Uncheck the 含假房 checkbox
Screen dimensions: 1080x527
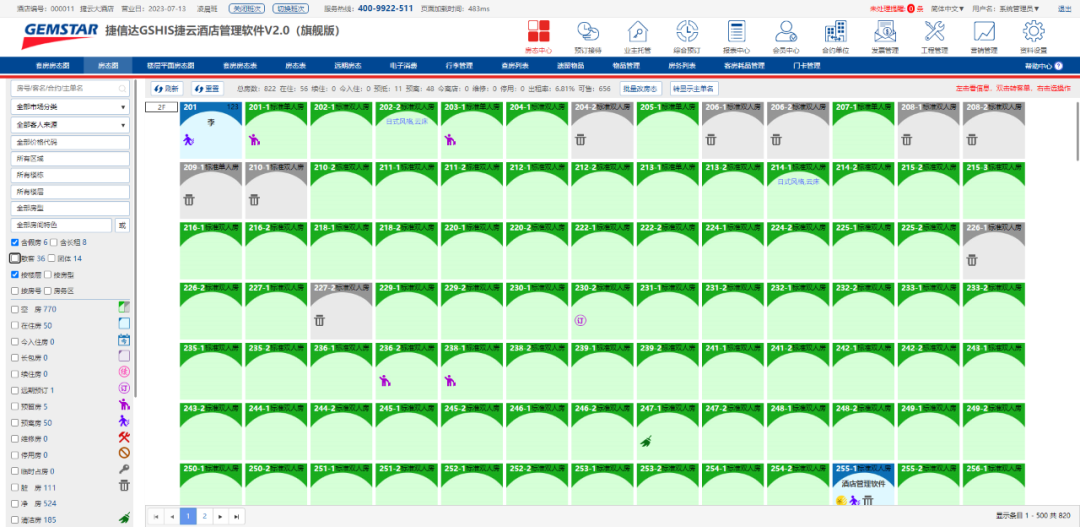(14, 243)
